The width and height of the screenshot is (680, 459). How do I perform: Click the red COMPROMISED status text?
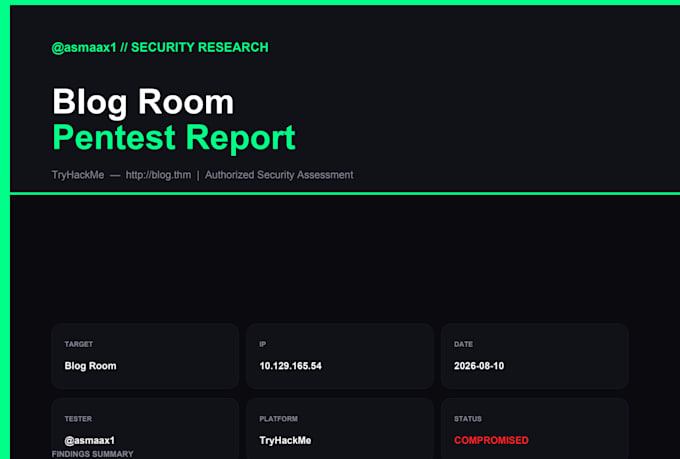pos(491,440)
